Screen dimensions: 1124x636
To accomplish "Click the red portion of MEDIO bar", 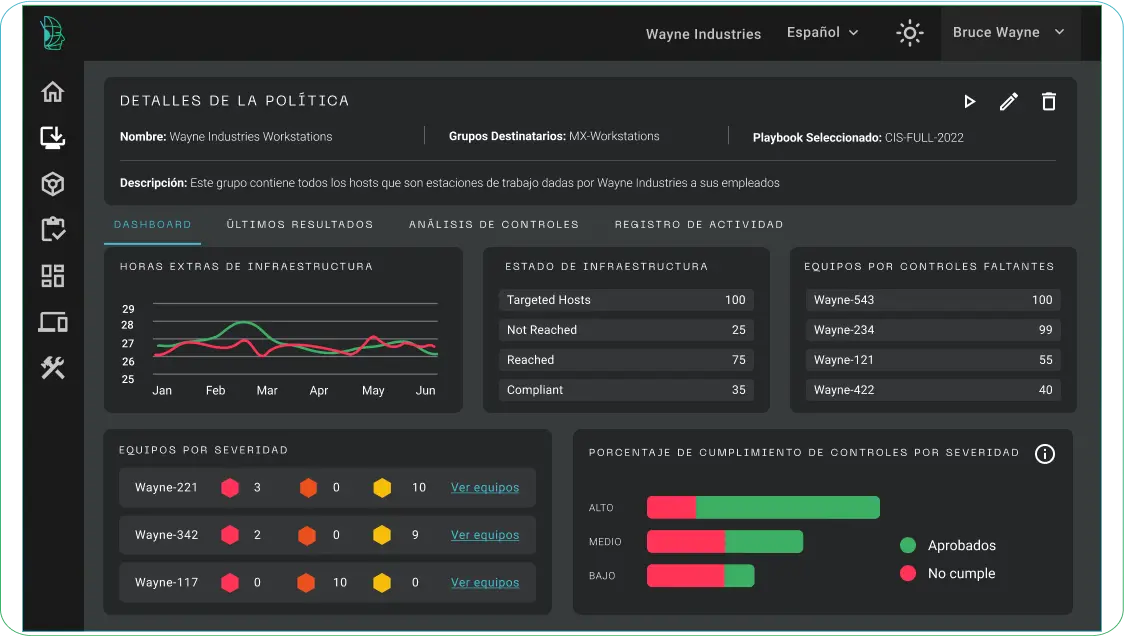I will click(x=686, y=541).
